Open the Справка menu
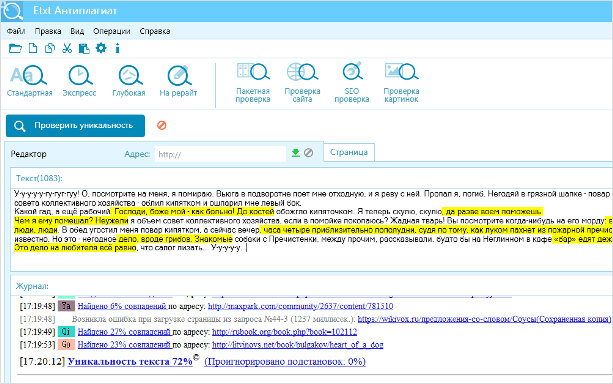Image resolution: width=613 pixels, height=384 pixels. click(155, 31)
